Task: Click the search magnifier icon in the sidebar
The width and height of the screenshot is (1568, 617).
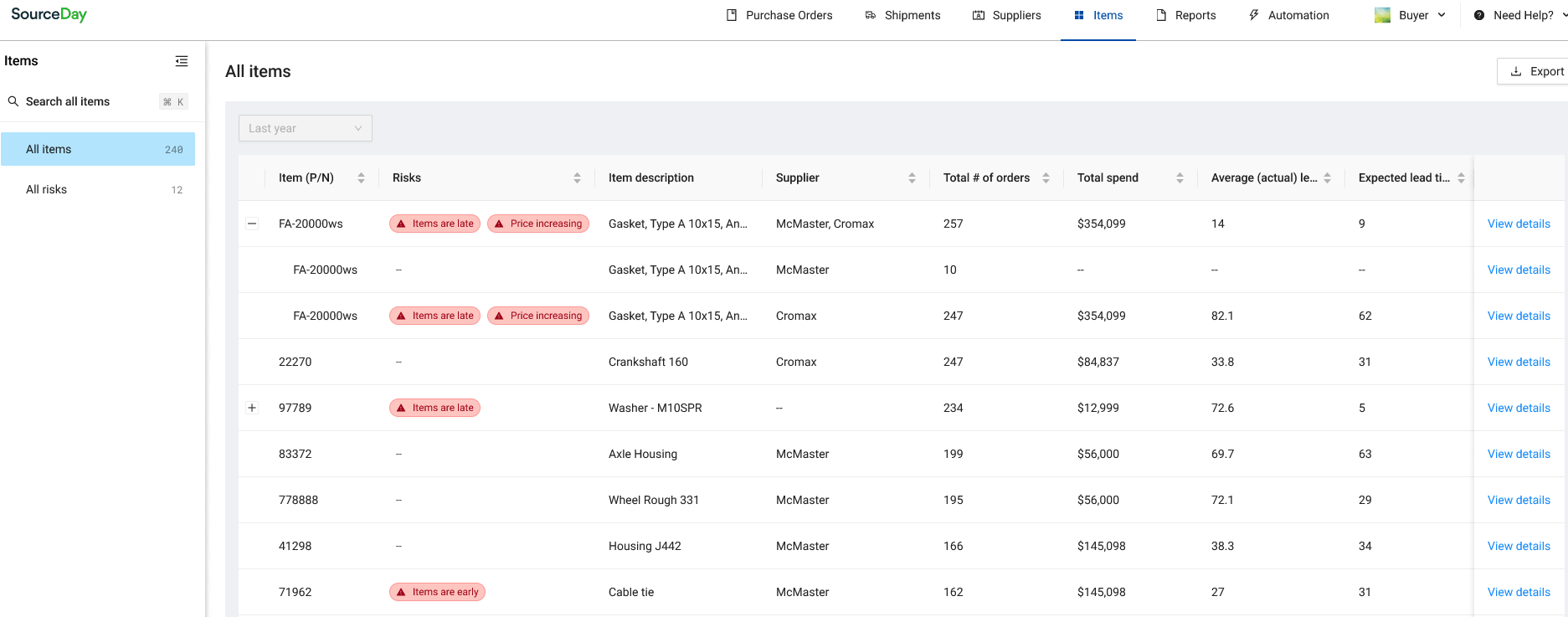Action: click(x=13, y=101)
